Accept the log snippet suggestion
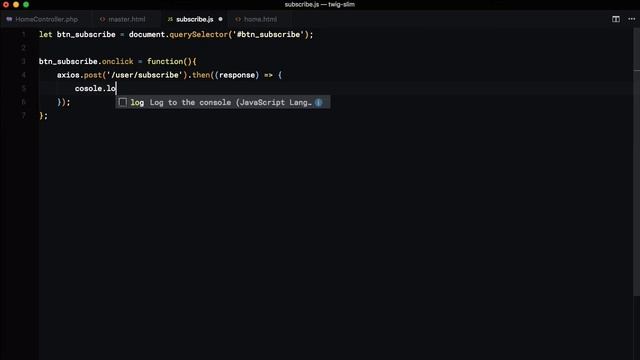The width and height of the screenshot is (640, 360). (222, 102)
